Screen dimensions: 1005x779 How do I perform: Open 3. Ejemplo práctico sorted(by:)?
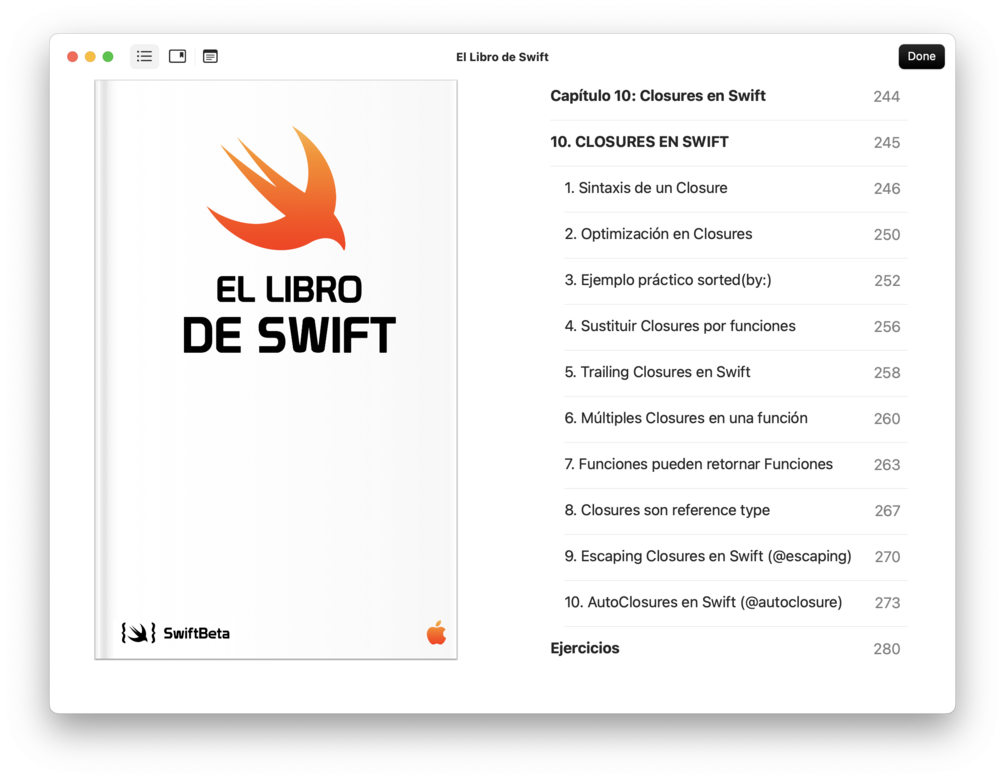coord(735,281)
